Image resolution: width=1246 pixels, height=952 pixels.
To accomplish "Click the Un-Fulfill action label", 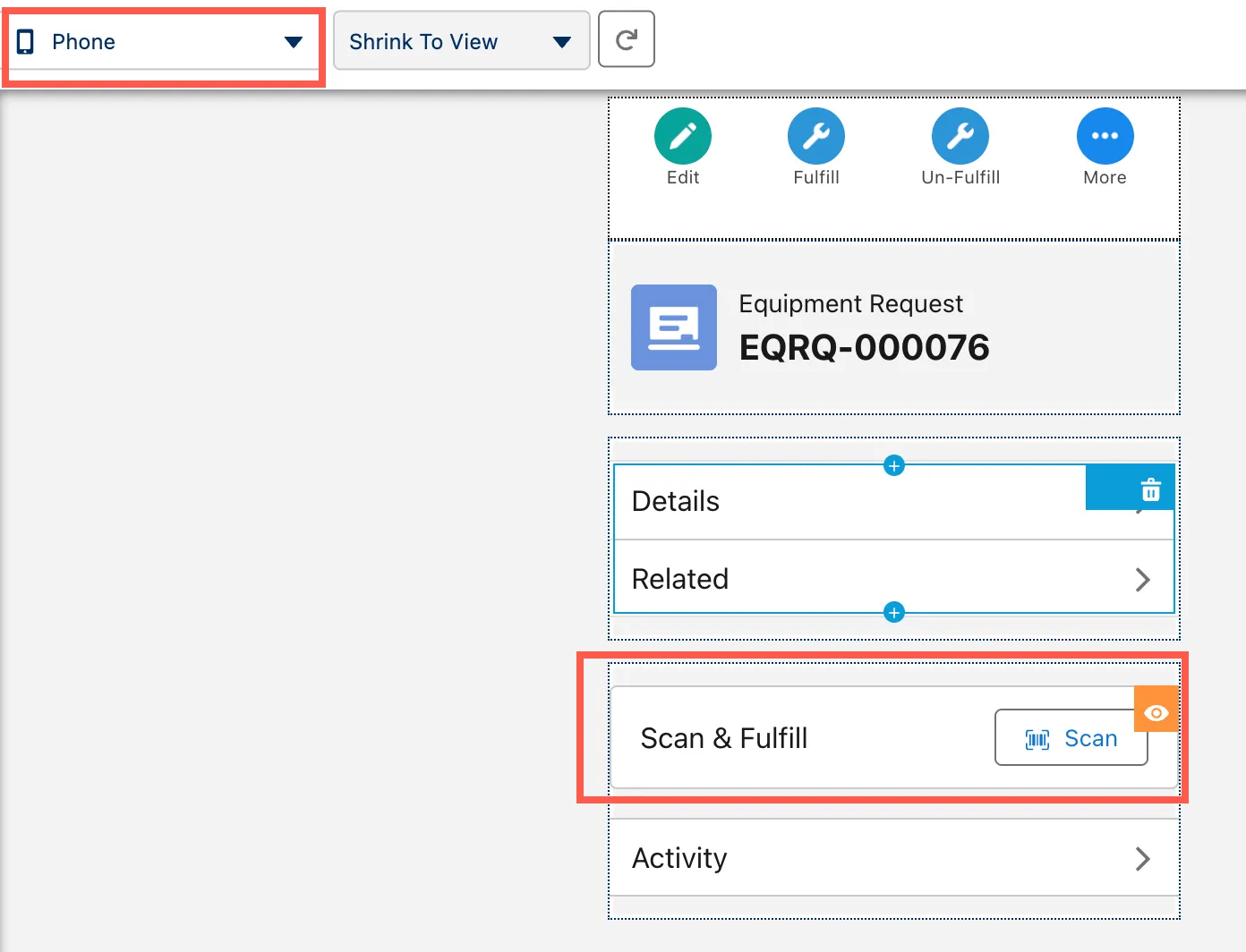I will tap(960, 177).
